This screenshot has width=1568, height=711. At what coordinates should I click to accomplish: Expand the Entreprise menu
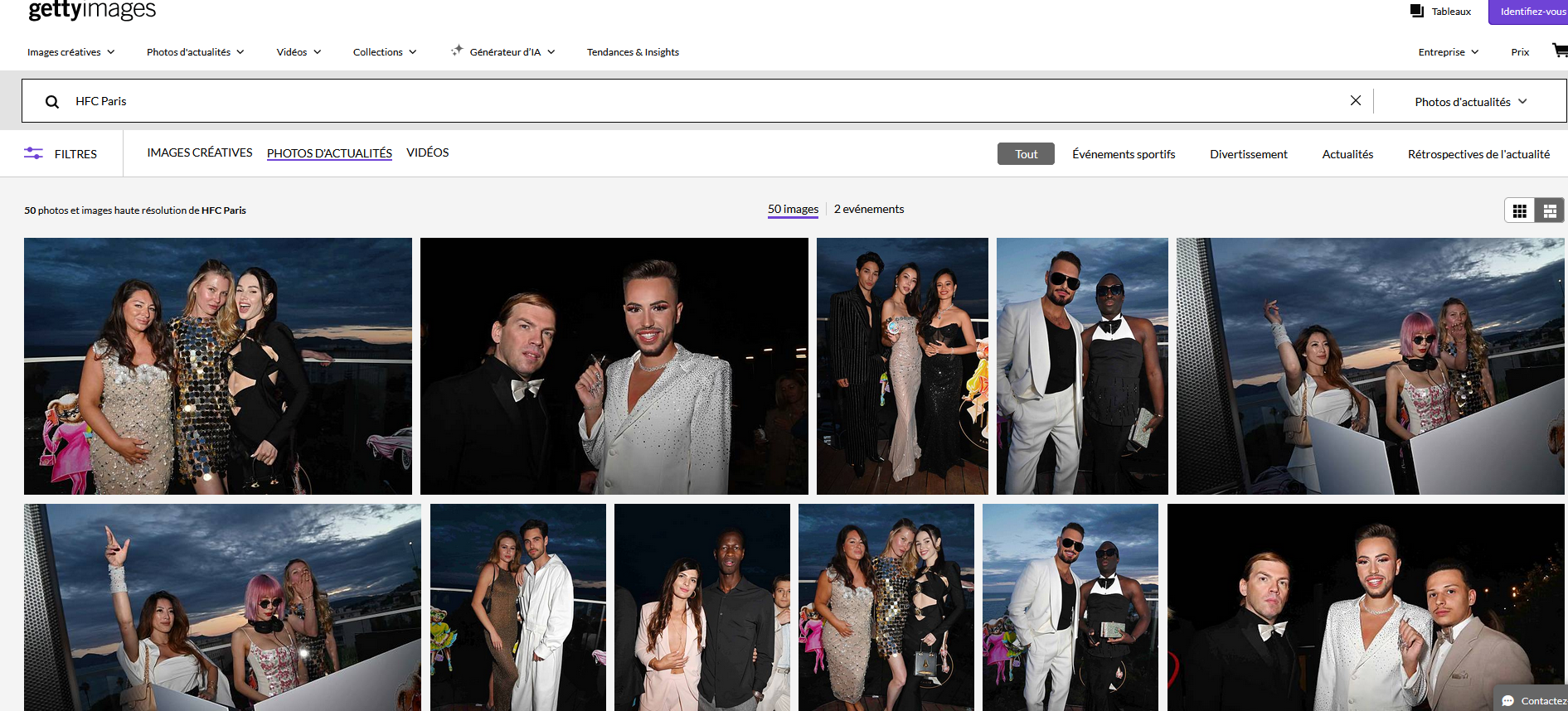pyautogui.click(x=1449, y=52)
